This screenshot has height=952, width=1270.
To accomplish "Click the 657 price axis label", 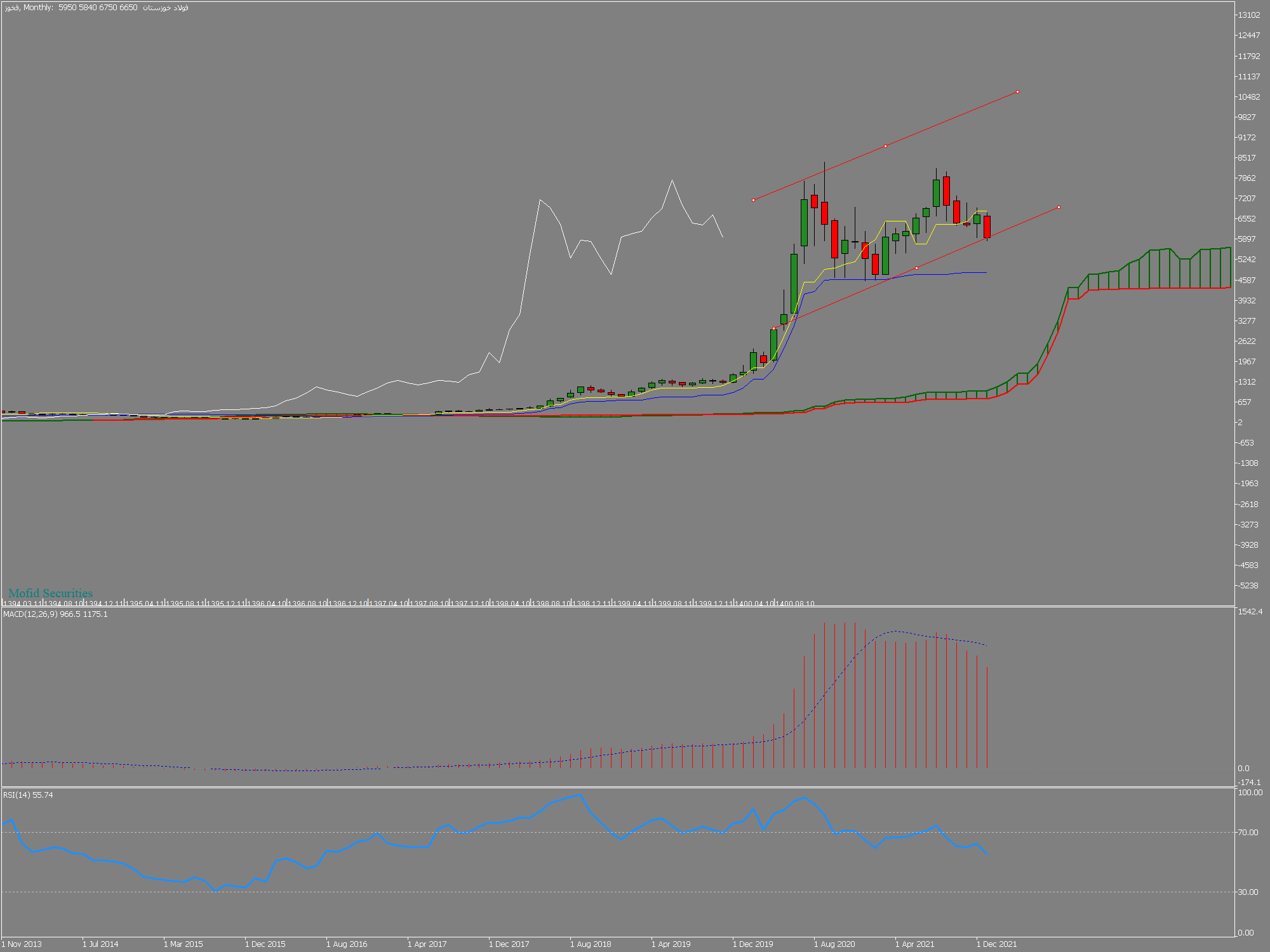I will [x=1245, y=402].
